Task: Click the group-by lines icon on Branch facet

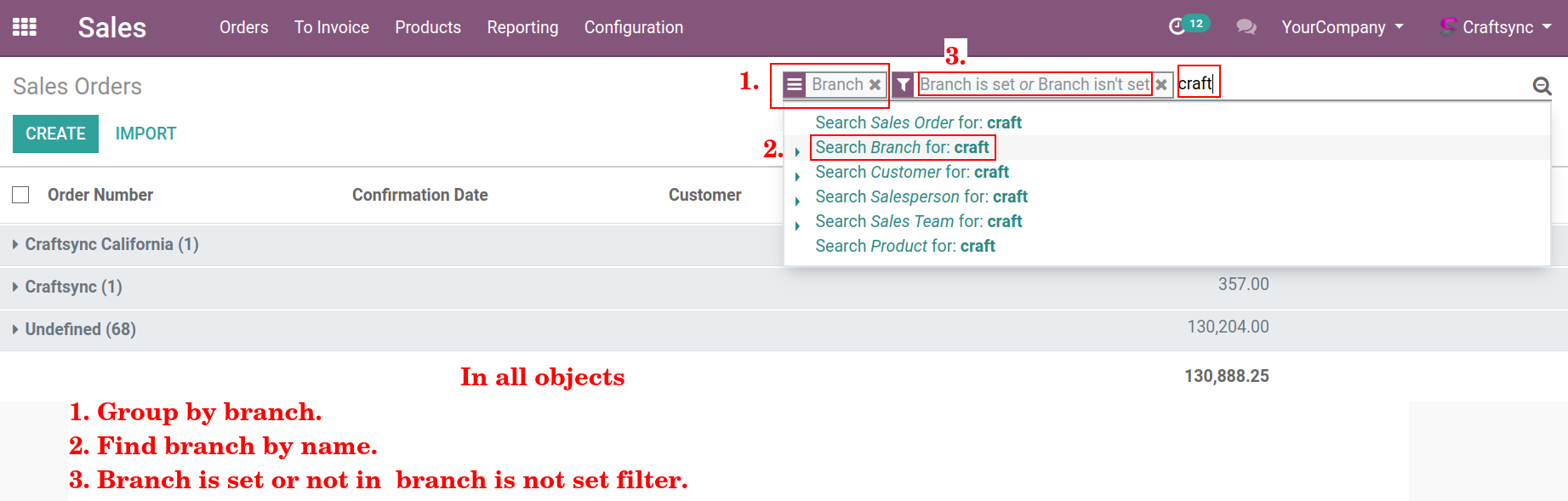Action: [794, 85]
